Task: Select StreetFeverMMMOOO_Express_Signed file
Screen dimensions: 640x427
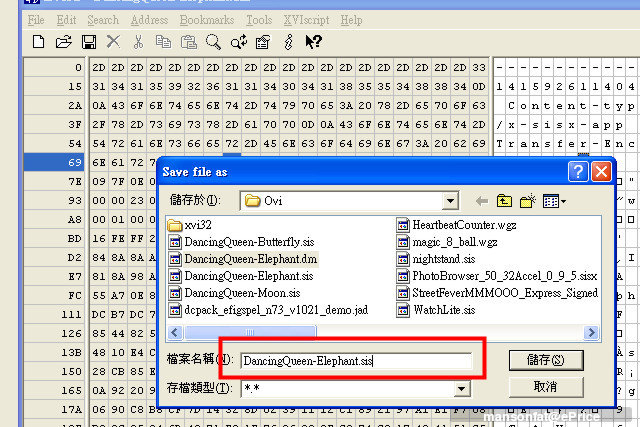Action: click(498, 293)
